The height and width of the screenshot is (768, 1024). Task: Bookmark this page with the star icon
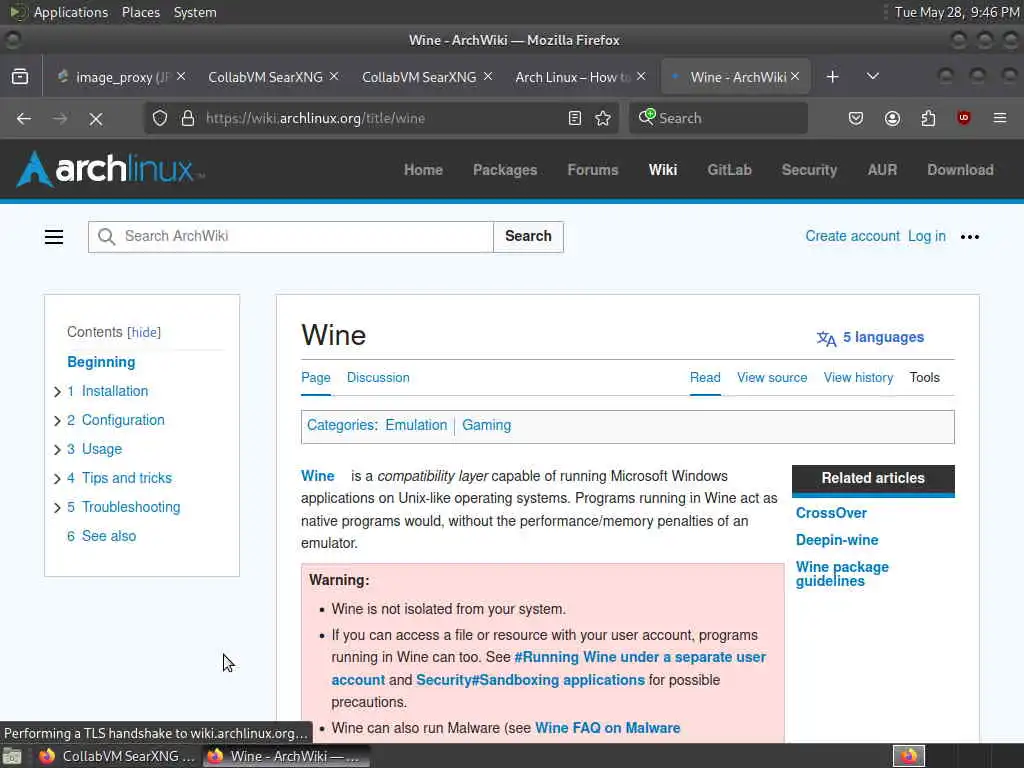point(603,118)
